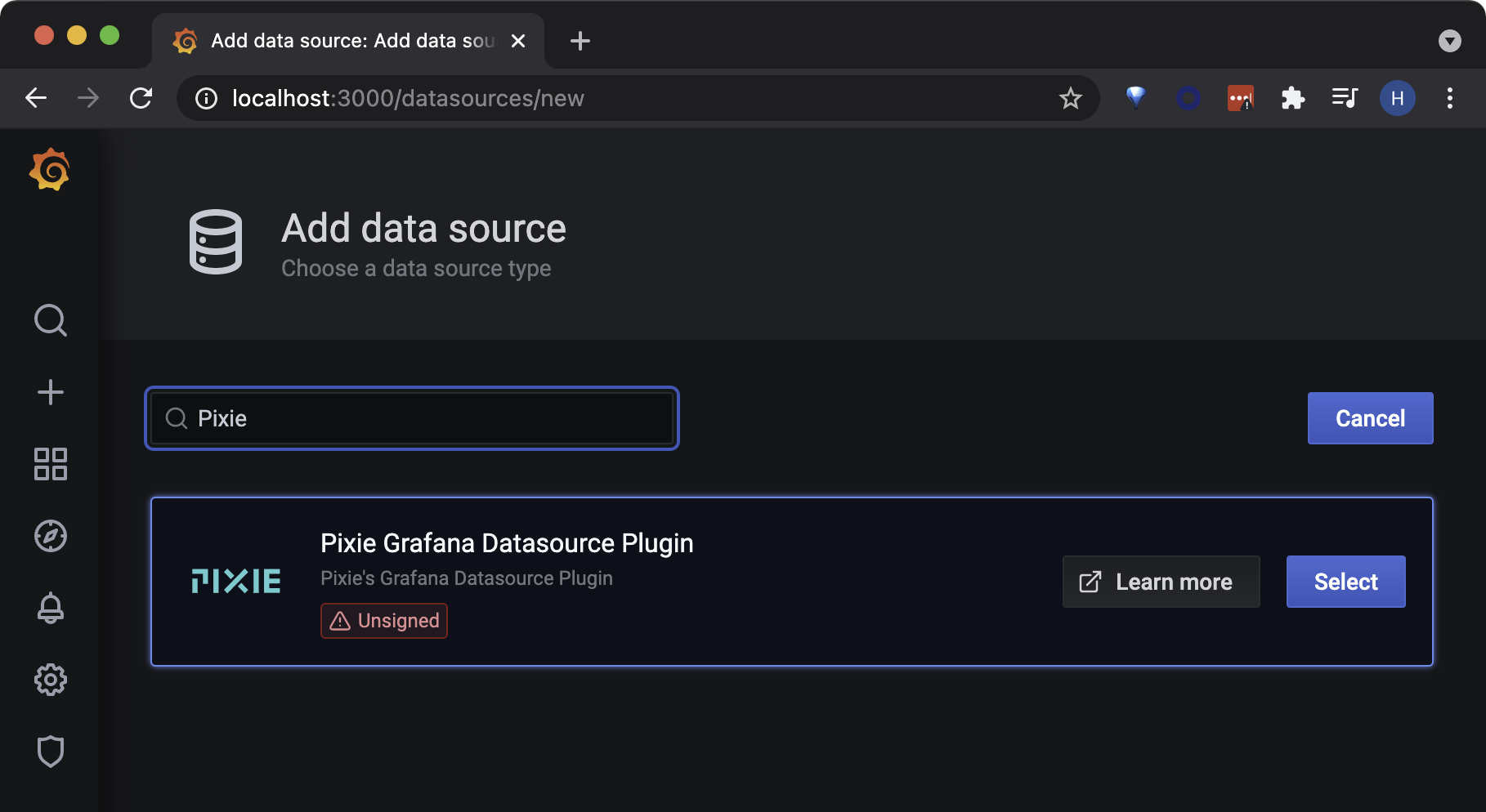Open Learn more link for Pixie plugin
Image resolution: width=1486 pixels, height=812 pixels.
point(1161,582)
